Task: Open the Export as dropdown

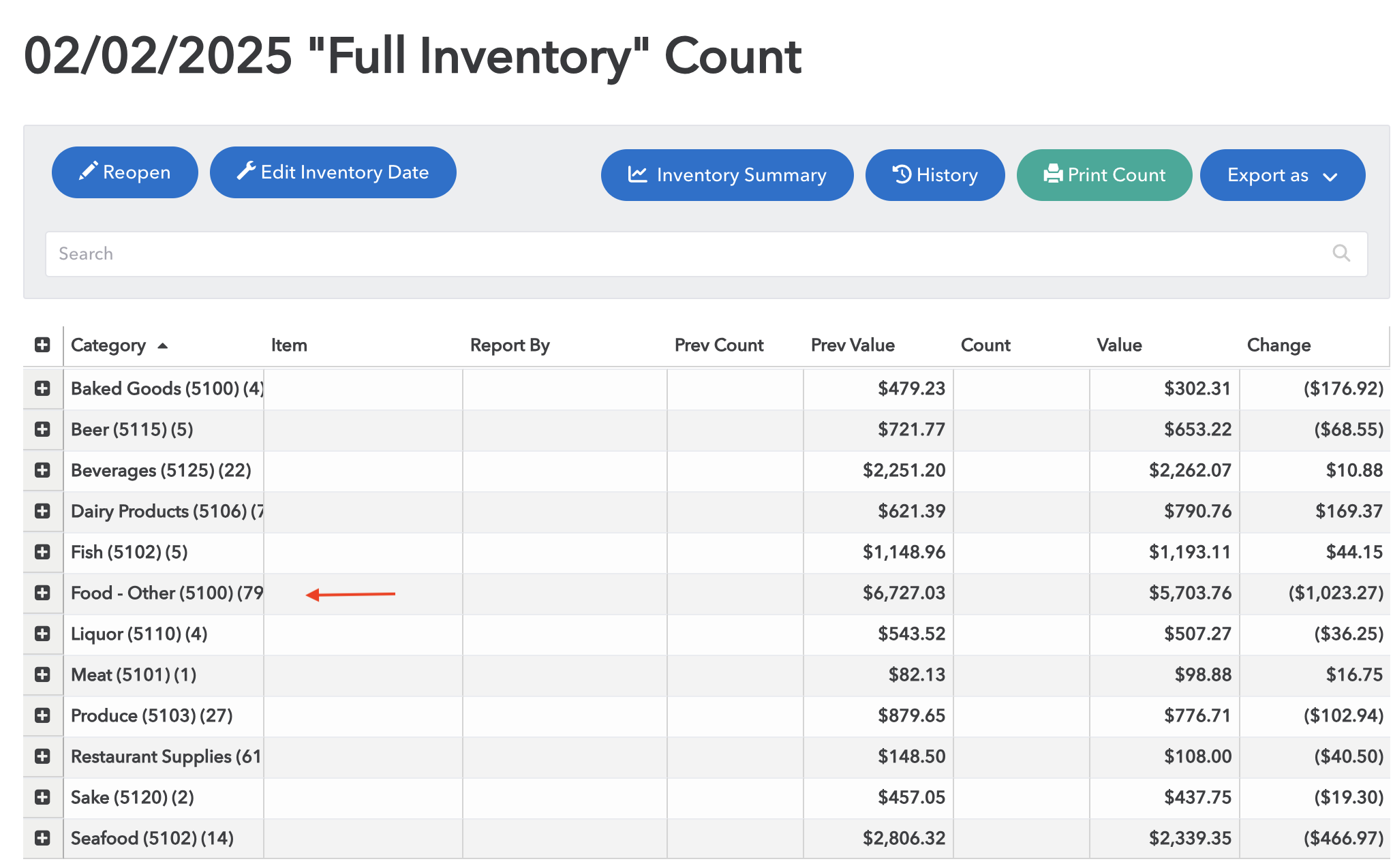Action: point(1283,175)
